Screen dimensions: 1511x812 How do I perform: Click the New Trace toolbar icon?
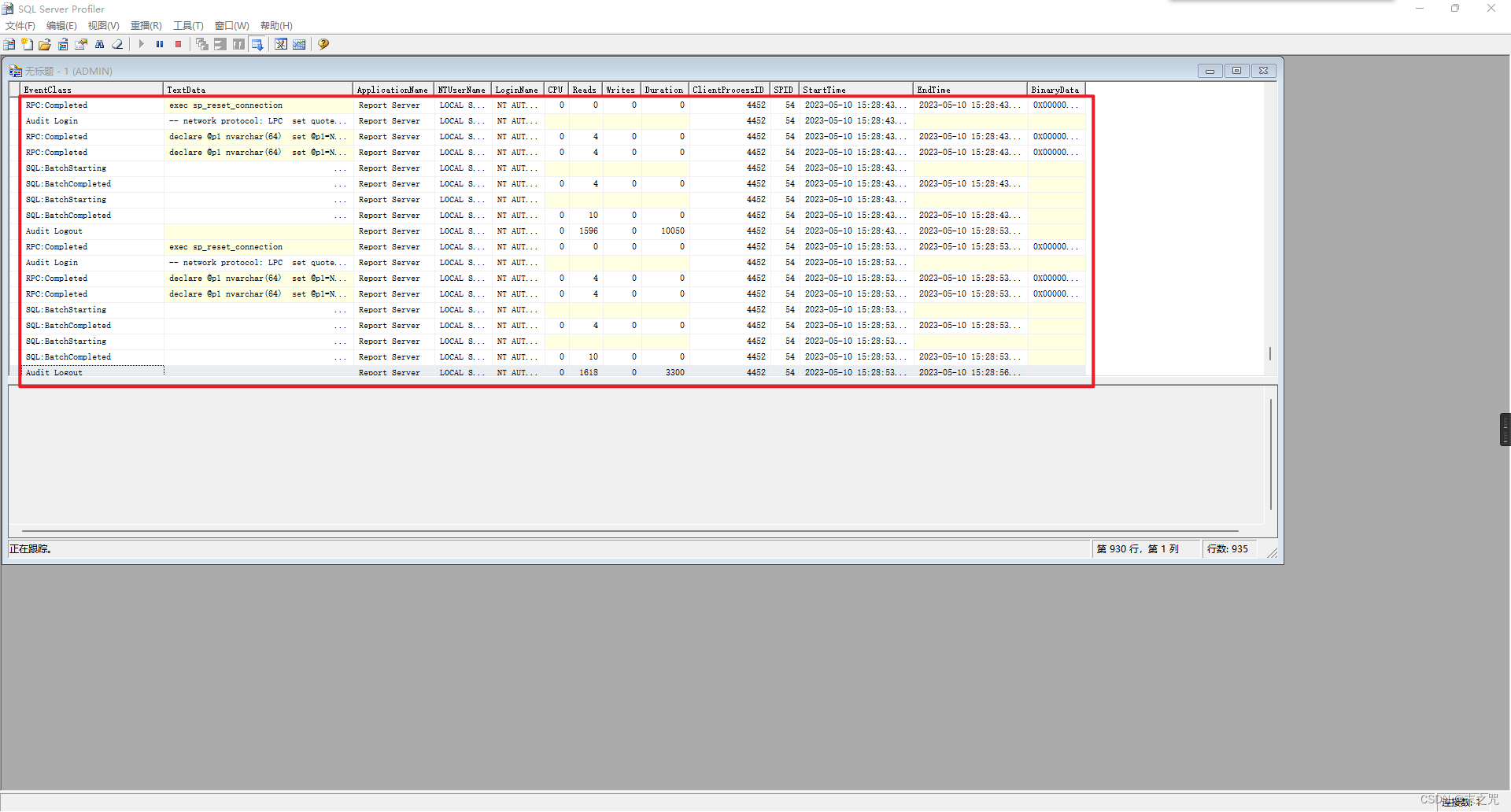pyautogui.click(x=9, y=44)
